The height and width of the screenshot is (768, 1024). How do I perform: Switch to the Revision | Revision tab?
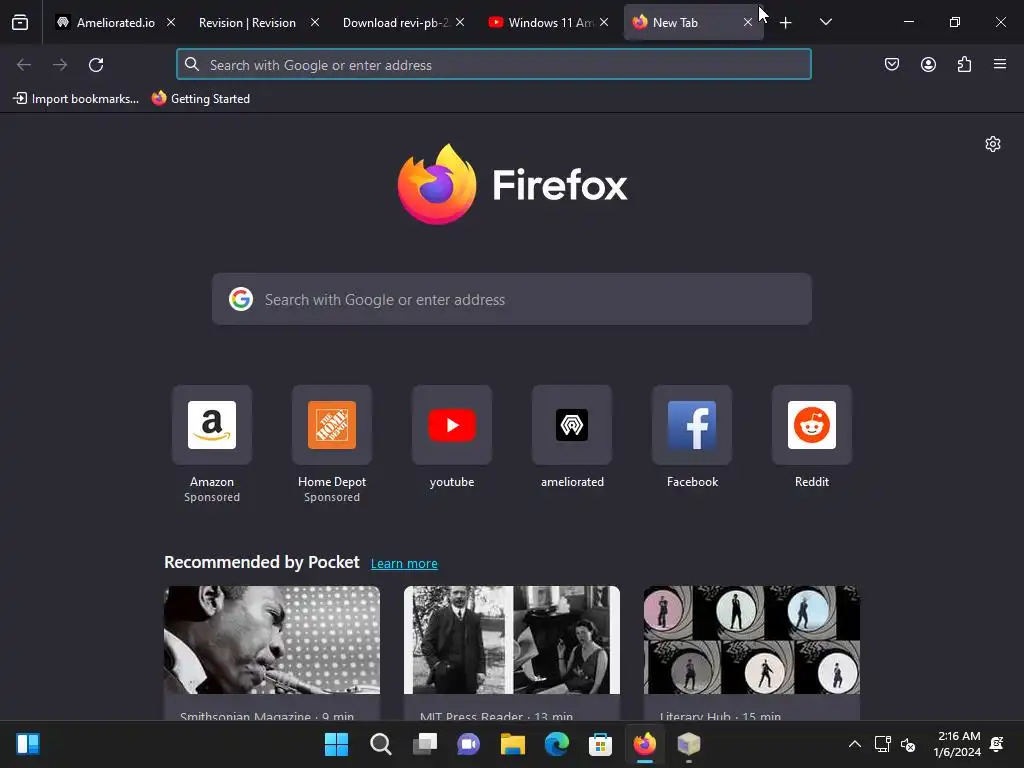(x=259, y=22)
